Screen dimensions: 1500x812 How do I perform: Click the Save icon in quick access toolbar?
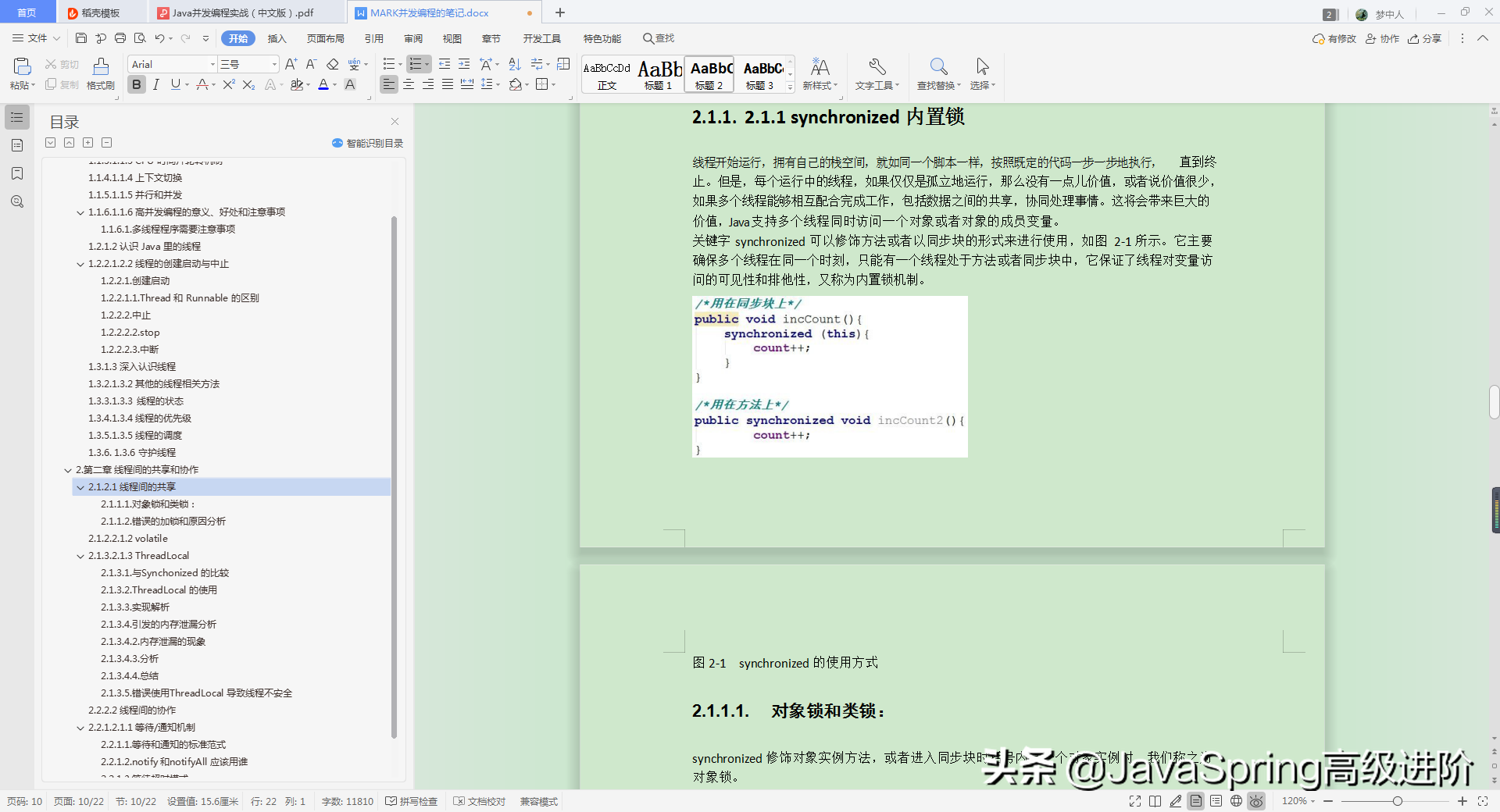pos(81,38)
